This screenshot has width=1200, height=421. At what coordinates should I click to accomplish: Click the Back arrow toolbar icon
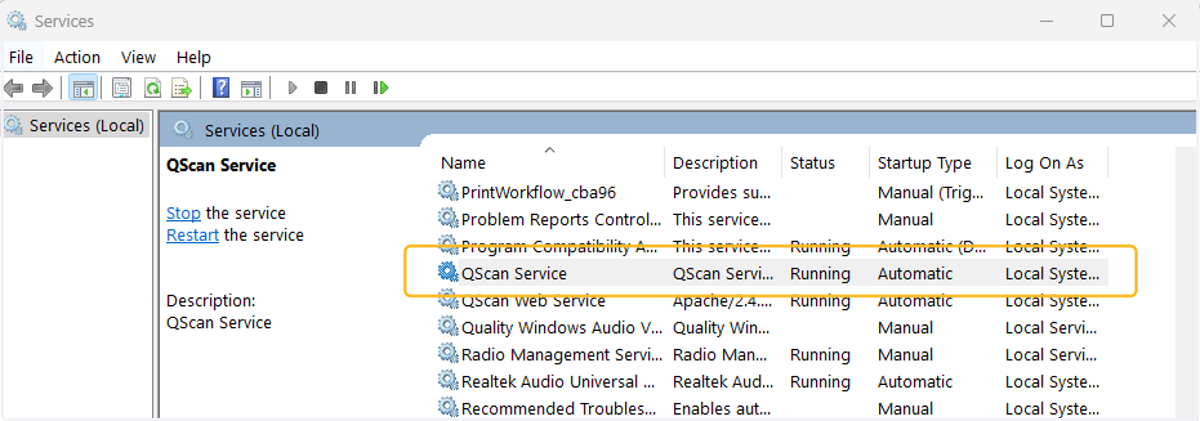pyautogui.click(x=14, y=88)
